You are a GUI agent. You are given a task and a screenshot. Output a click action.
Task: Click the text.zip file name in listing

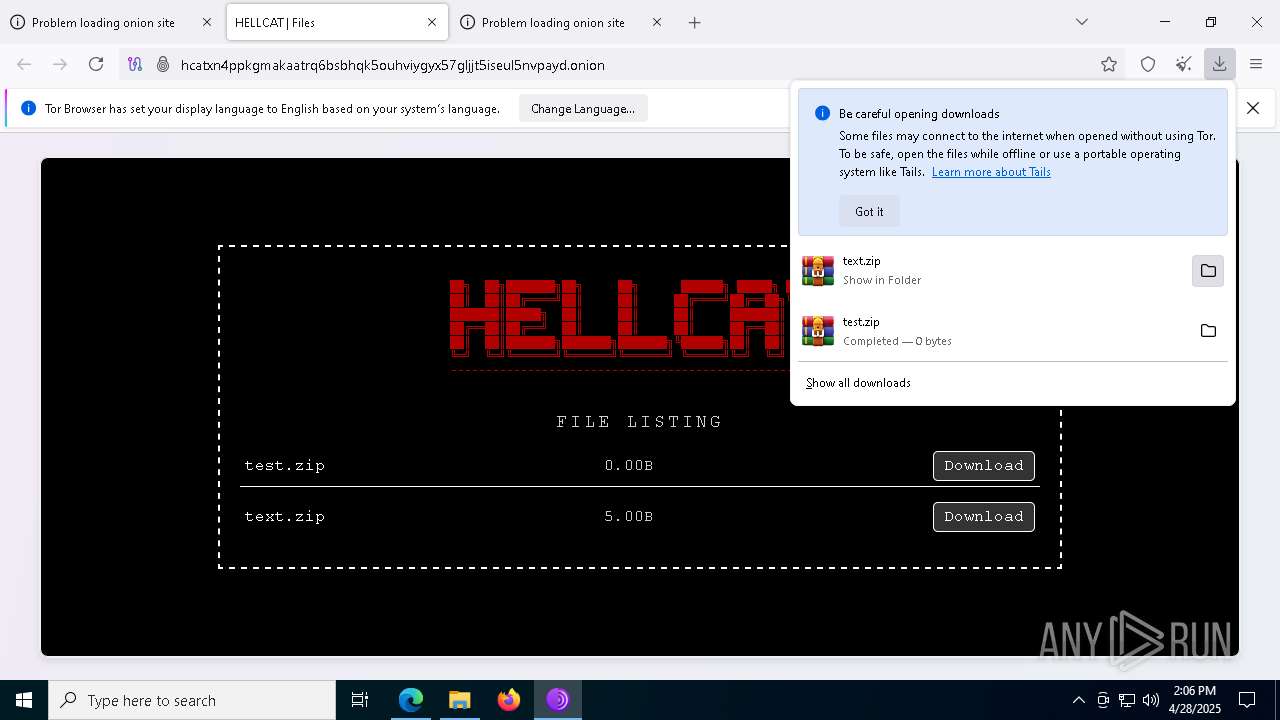pos(285,516)
